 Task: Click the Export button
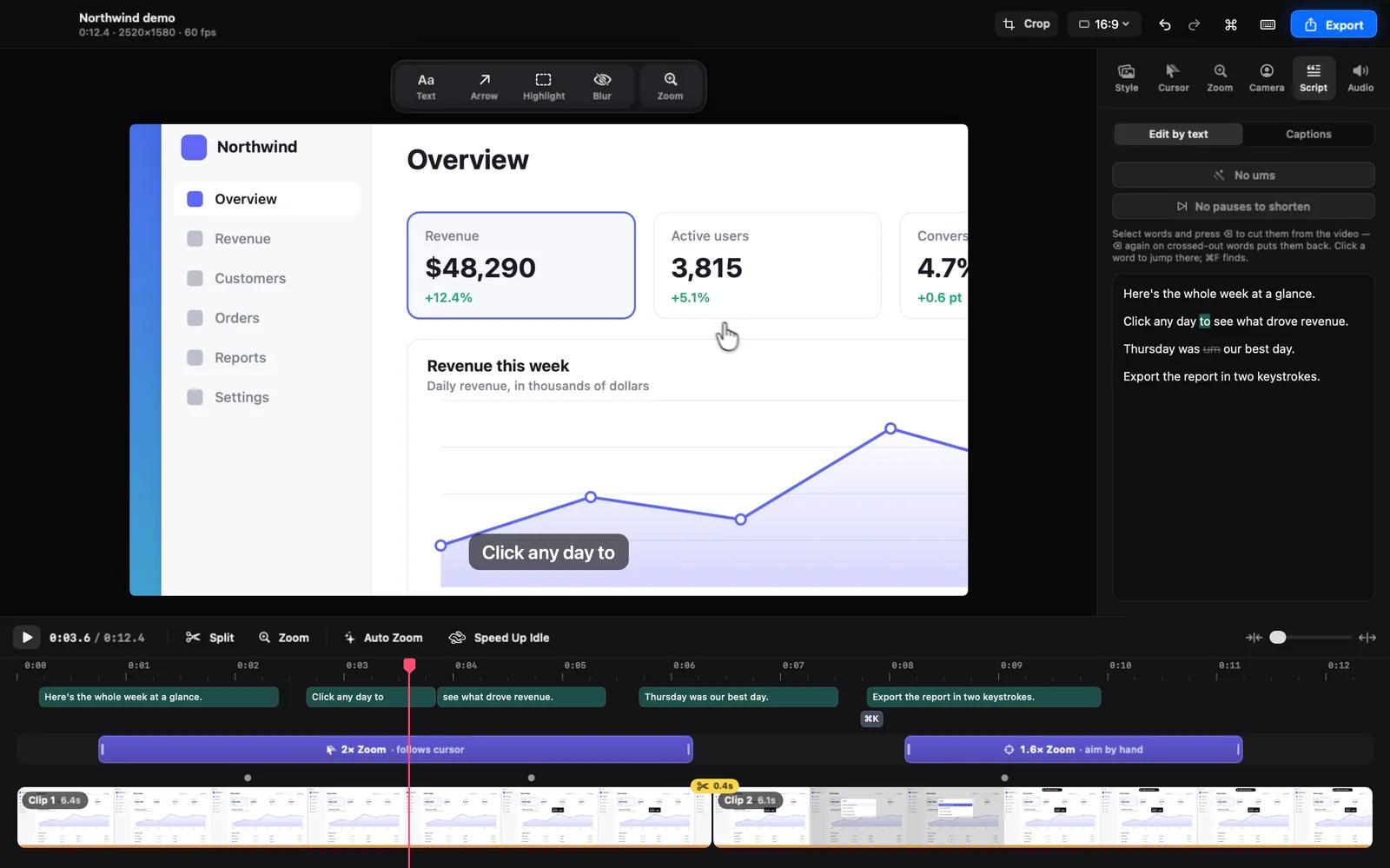(x=1334, y=24)
